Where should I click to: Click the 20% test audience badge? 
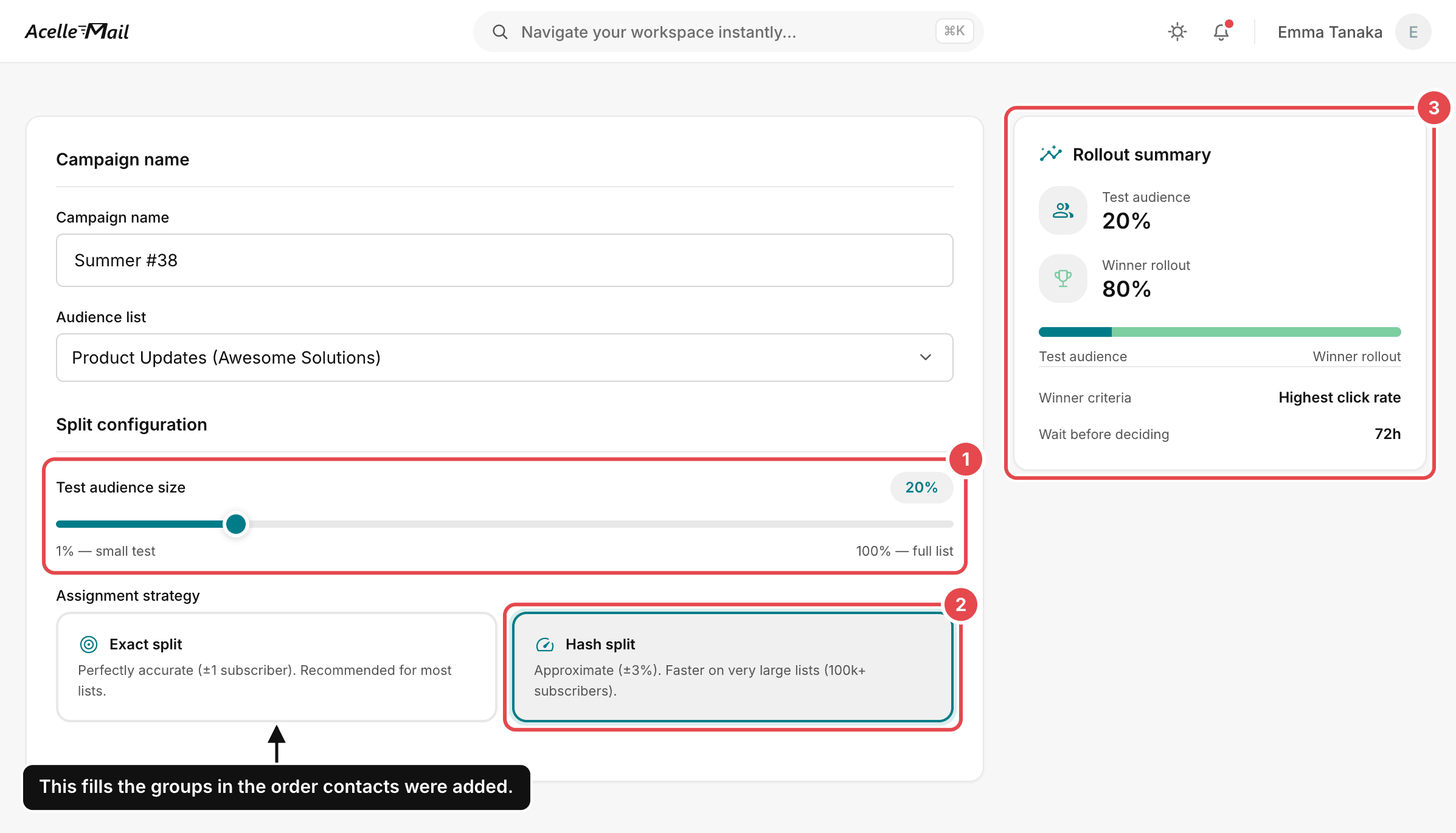[921, 487]
